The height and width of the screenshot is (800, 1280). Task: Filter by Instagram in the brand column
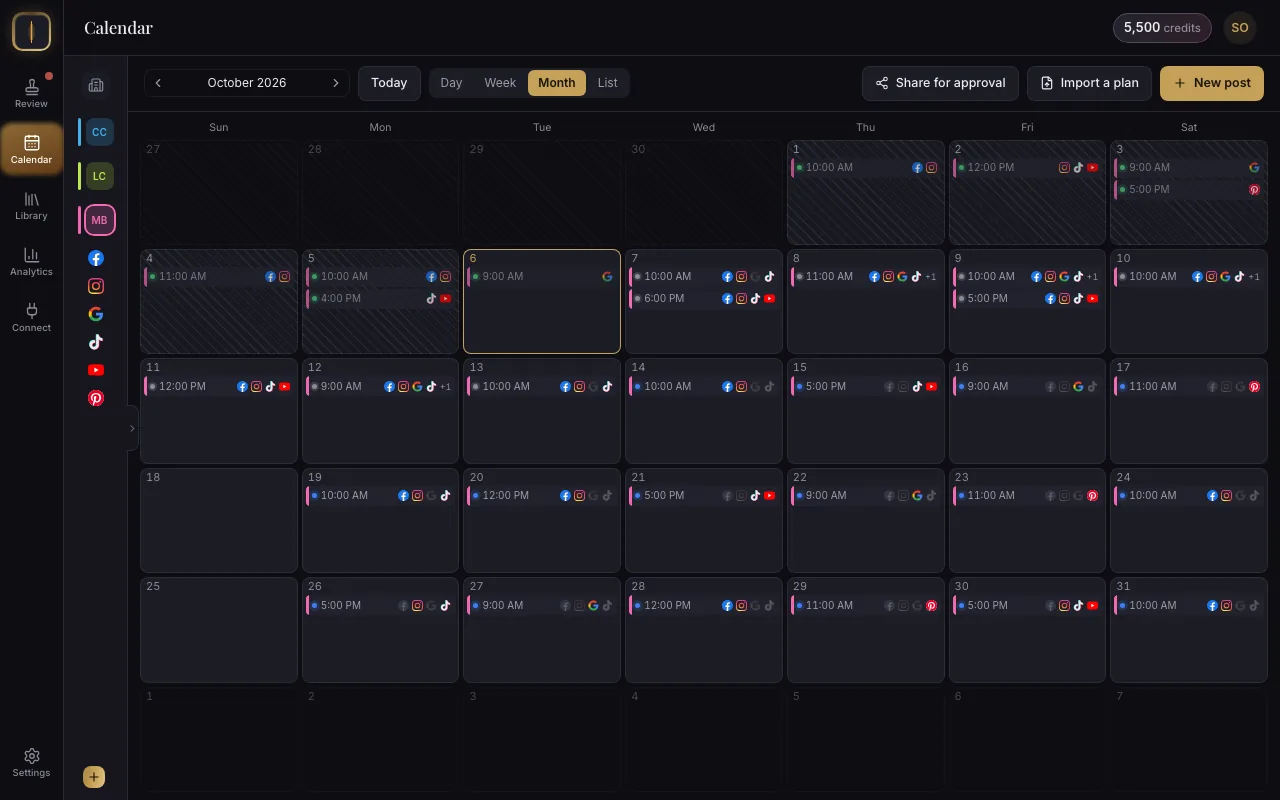[96, 286]
